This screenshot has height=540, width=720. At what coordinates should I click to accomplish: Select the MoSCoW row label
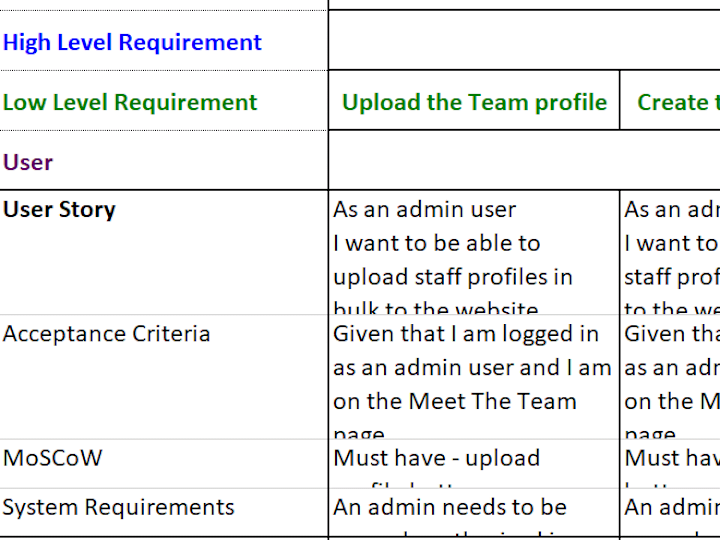164,464
